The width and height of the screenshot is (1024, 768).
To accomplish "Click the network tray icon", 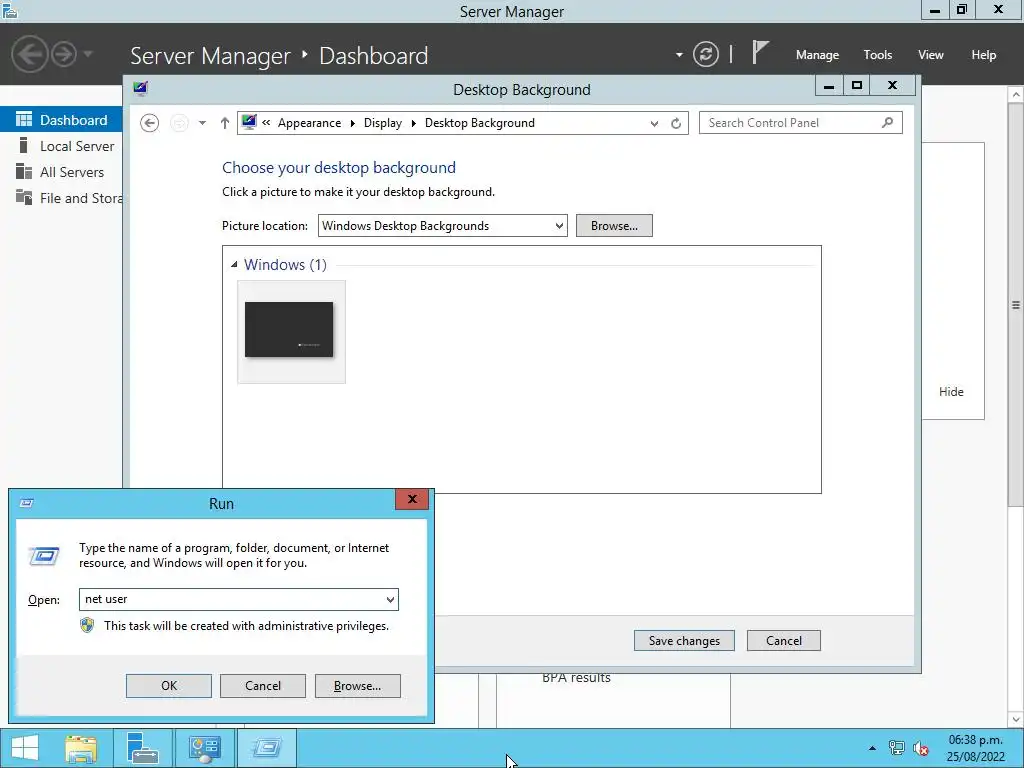I will (x=897, y=748).
